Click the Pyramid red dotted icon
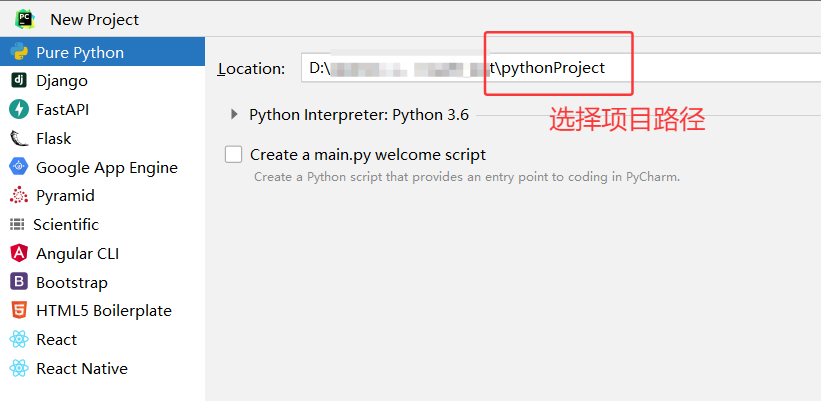Screen dimensions: 821x401 coord(19,195)
